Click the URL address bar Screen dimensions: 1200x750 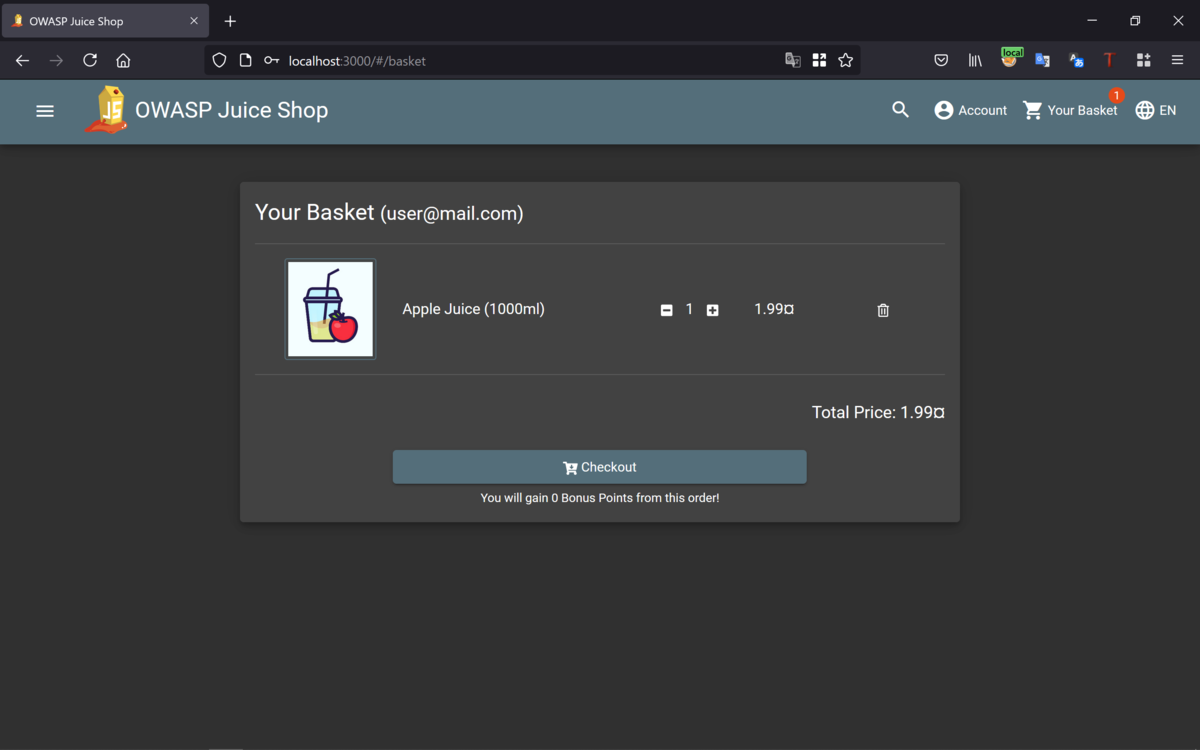[x=530, y=60]
